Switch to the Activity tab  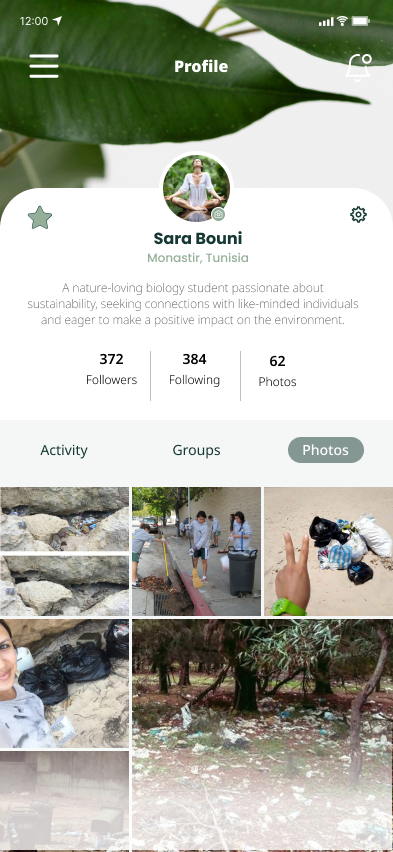64,450
